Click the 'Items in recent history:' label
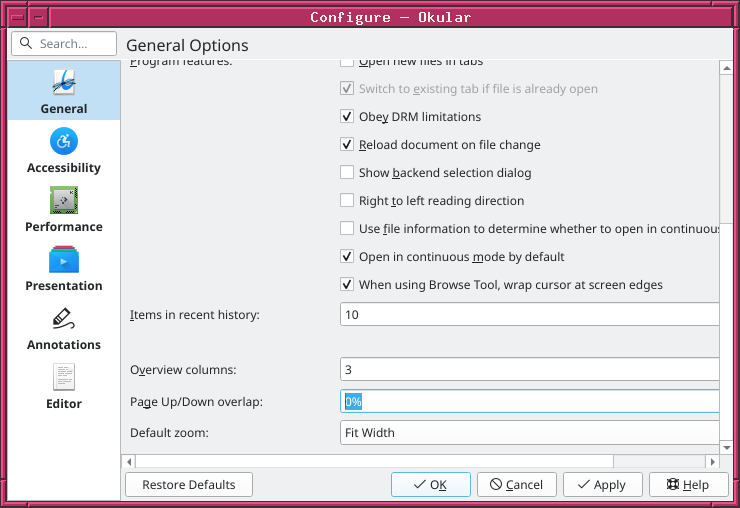 (195, 315)
